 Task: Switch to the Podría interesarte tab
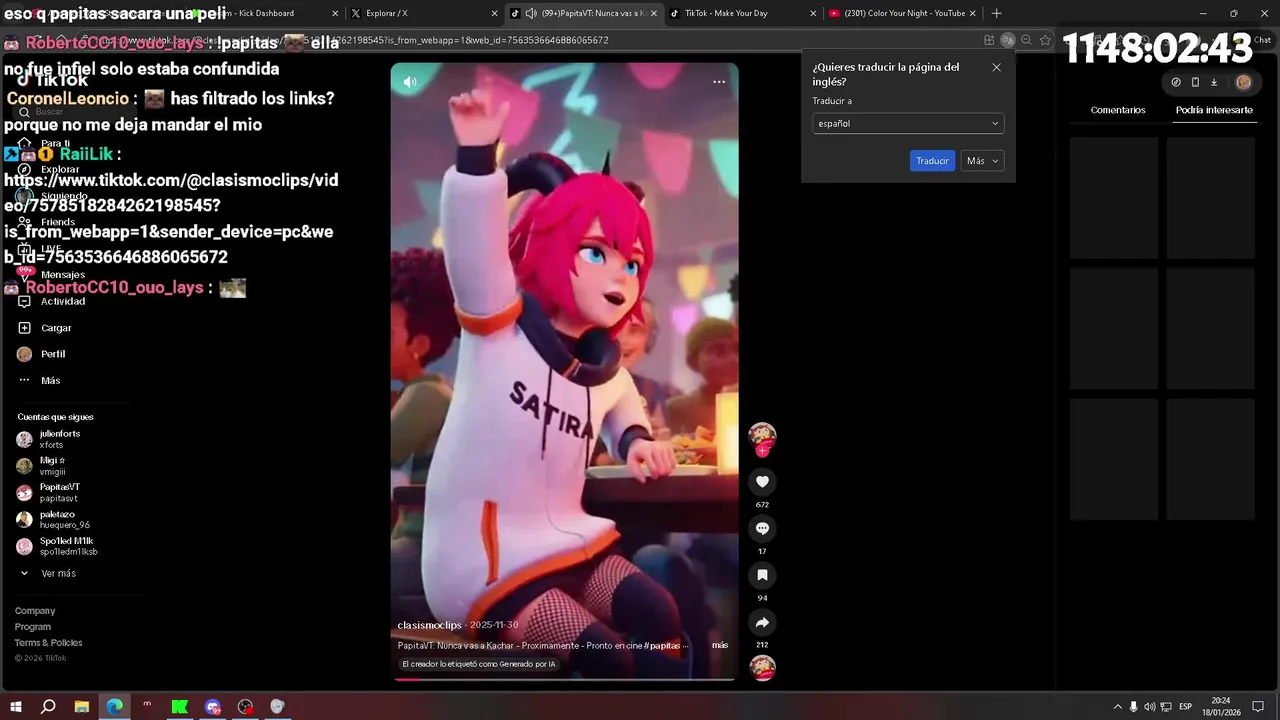point(1214,110)
